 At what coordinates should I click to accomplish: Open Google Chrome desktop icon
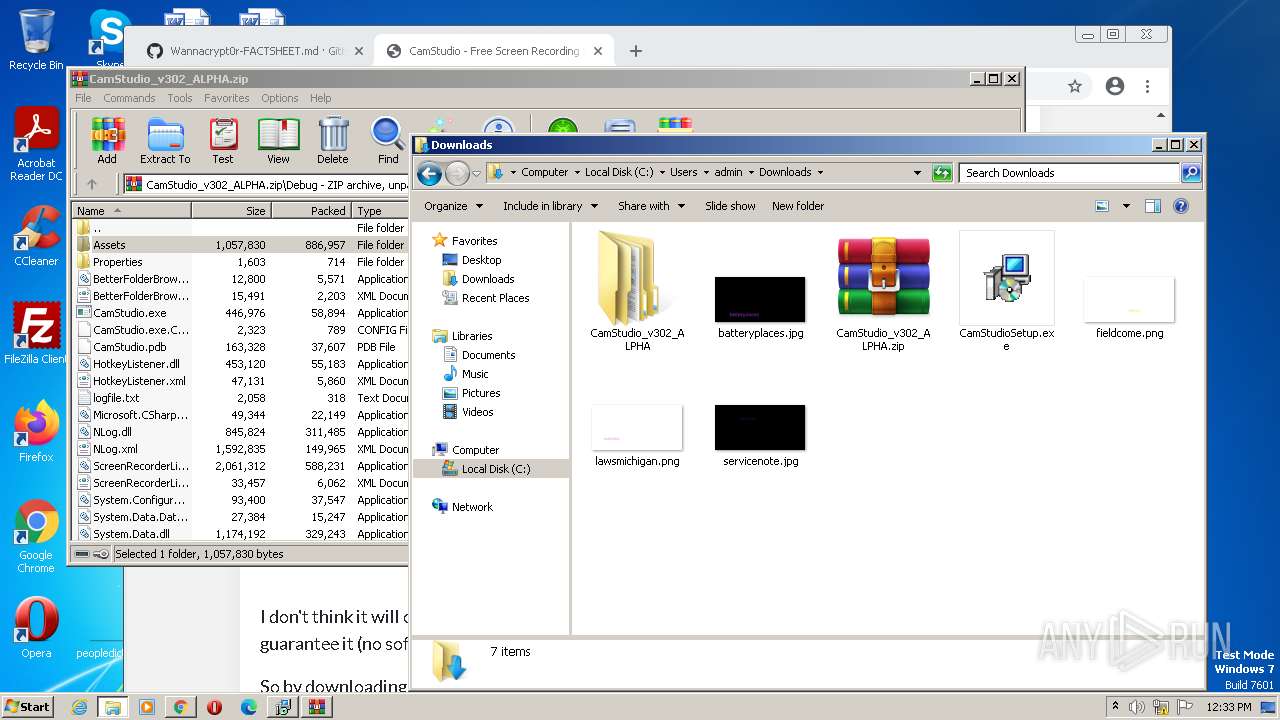click(36, 537)
